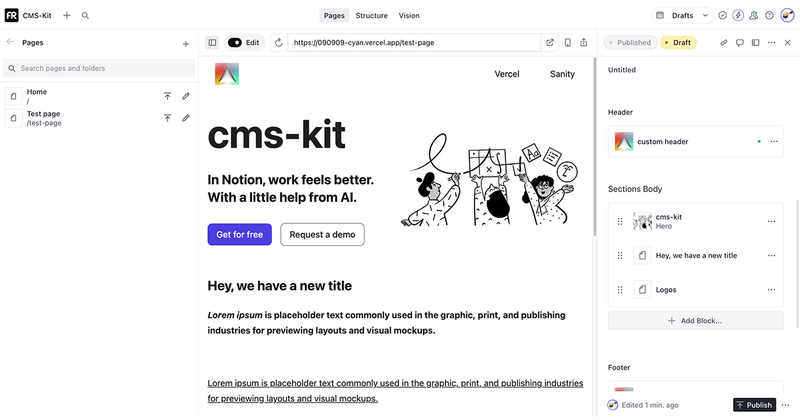Switch to the Structure tab
The height and width of the screenshot is (420, 800).
coord(371,15)
